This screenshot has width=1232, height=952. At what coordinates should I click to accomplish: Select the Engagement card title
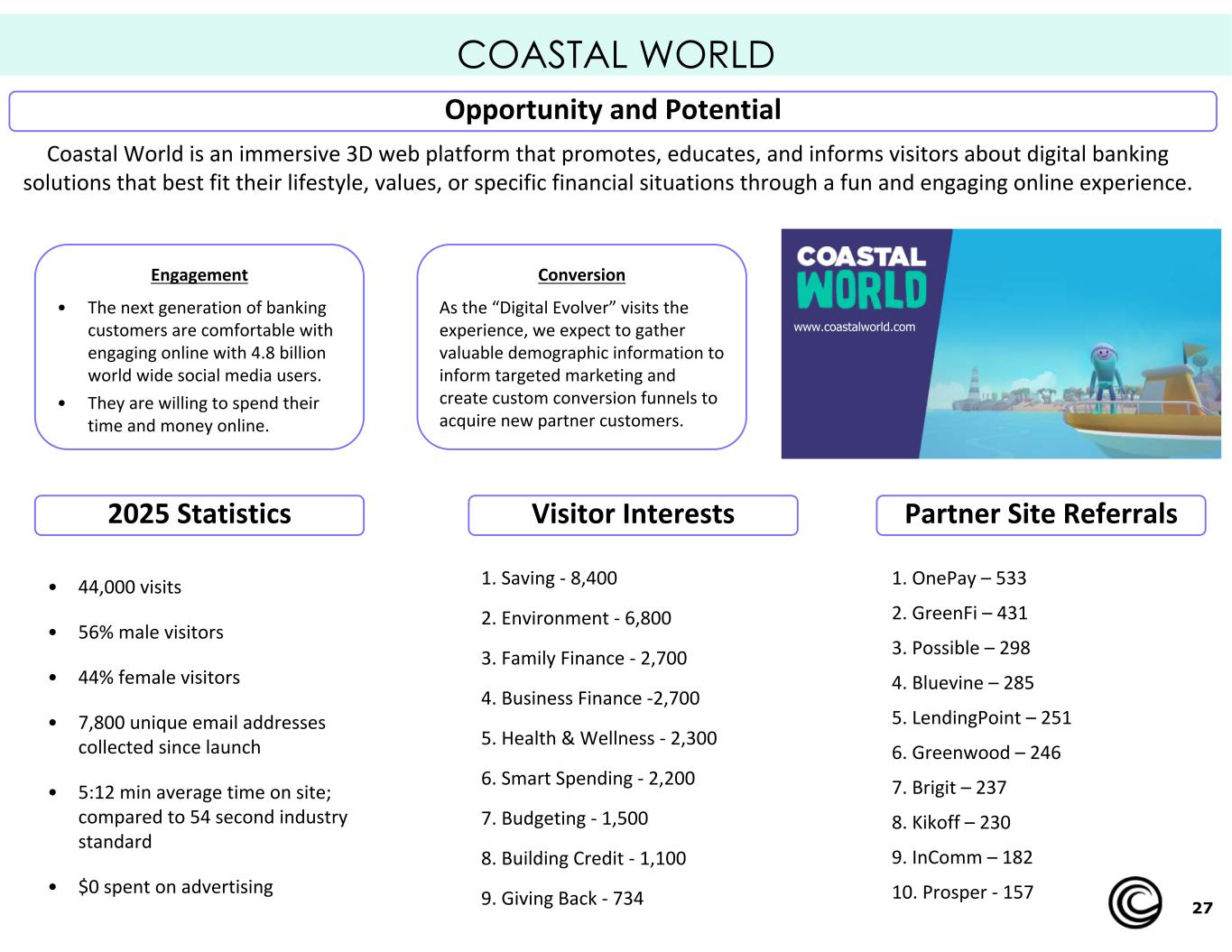point(199,275)
